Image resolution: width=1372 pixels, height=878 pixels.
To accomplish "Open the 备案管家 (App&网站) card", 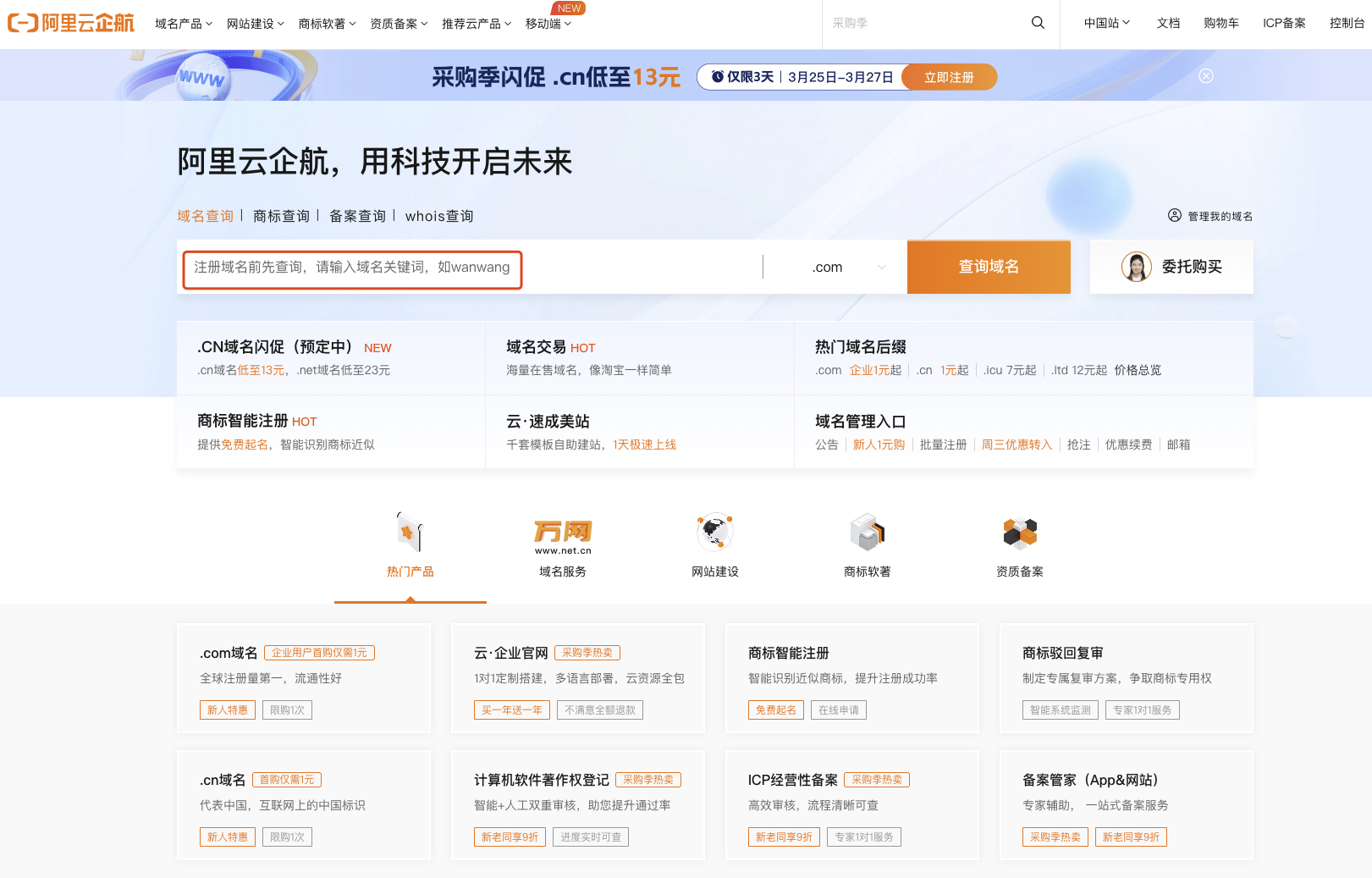I will [x=1127, y=805].
